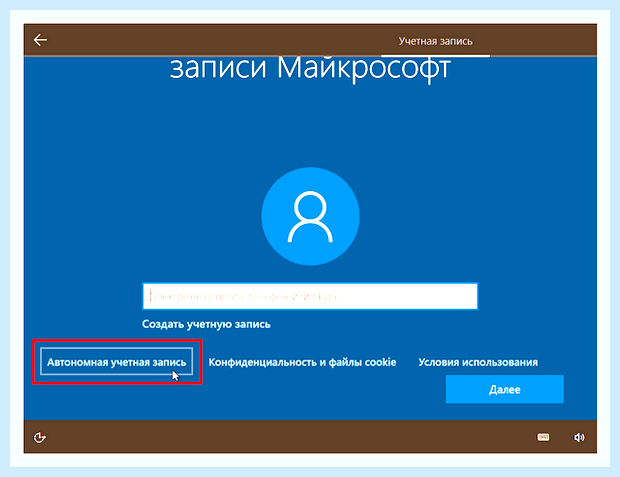The height and width of the screenshot is (477, 620).
Task: Open the Ease of Access icon
Action: click(40, 437)
